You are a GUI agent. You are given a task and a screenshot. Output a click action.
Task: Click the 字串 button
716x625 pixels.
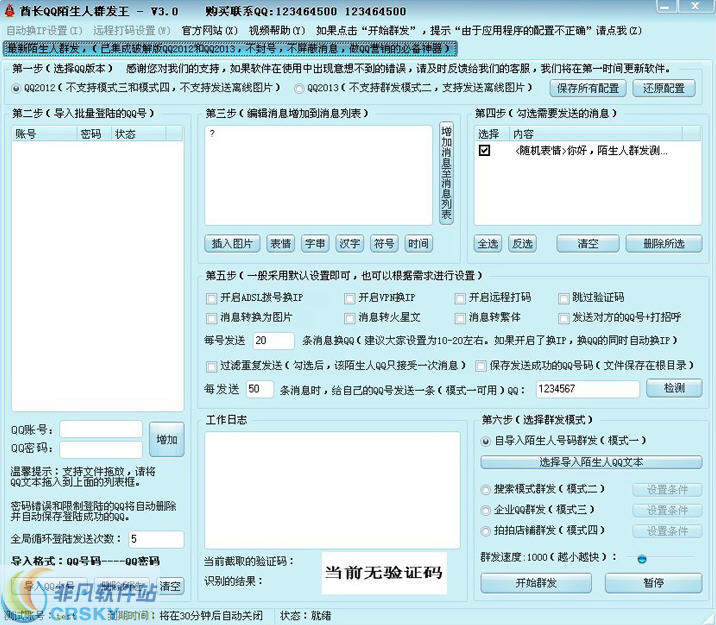(x=315, y=244)
